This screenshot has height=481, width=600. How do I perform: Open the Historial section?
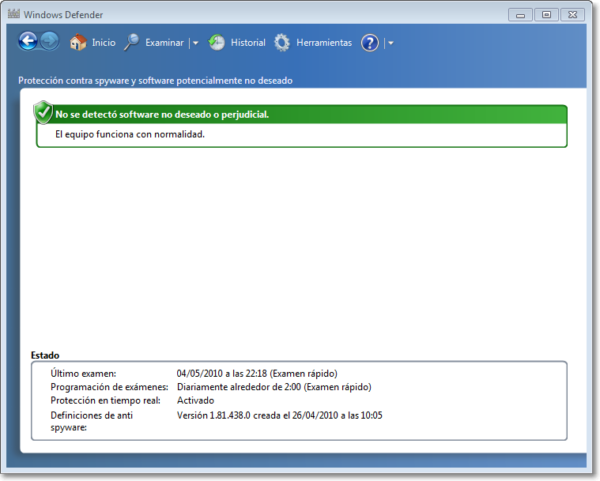[x=248, y=42]
